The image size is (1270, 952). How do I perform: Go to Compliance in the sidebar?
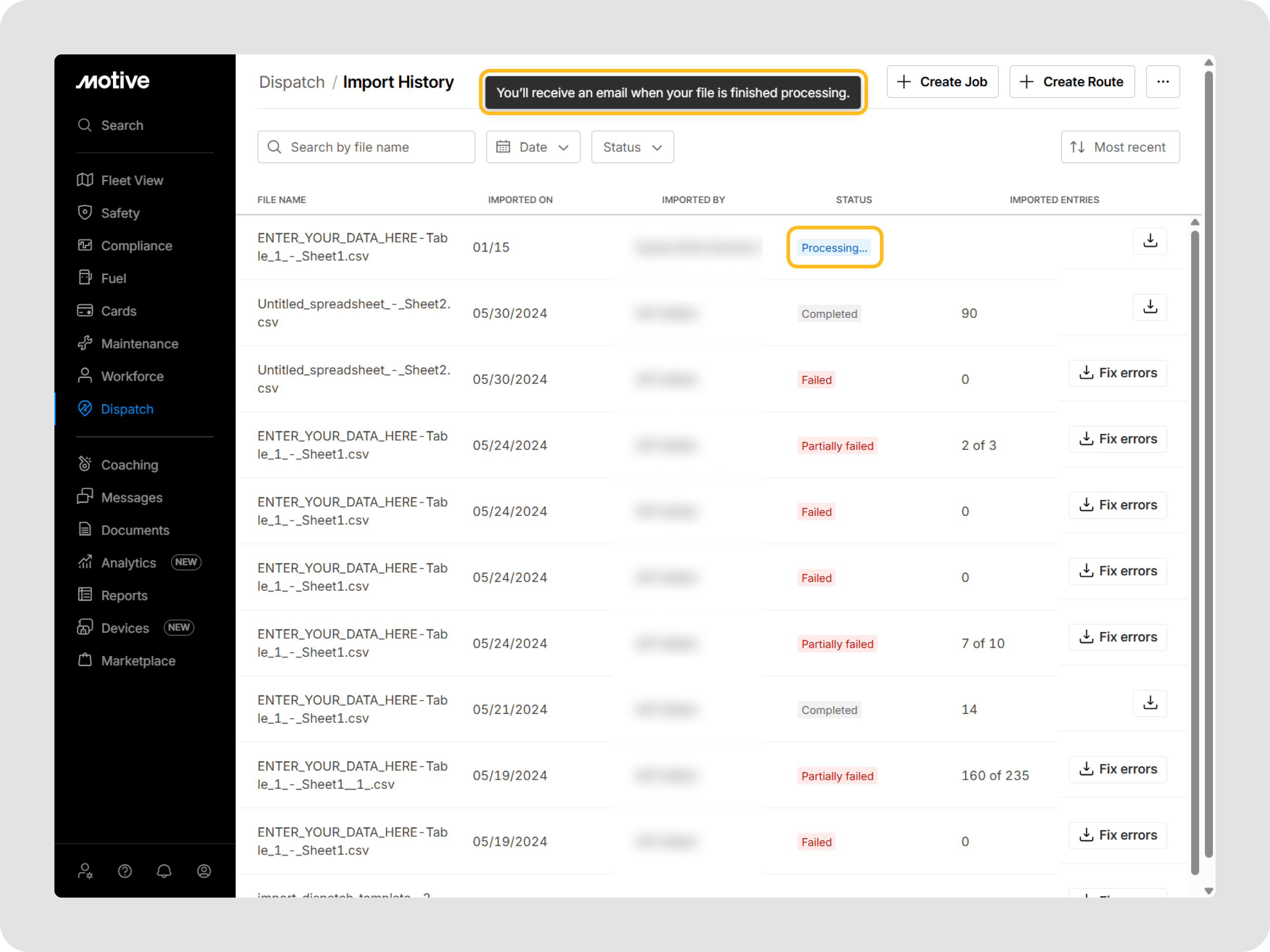pyautogui.click(x=136, y=246)
